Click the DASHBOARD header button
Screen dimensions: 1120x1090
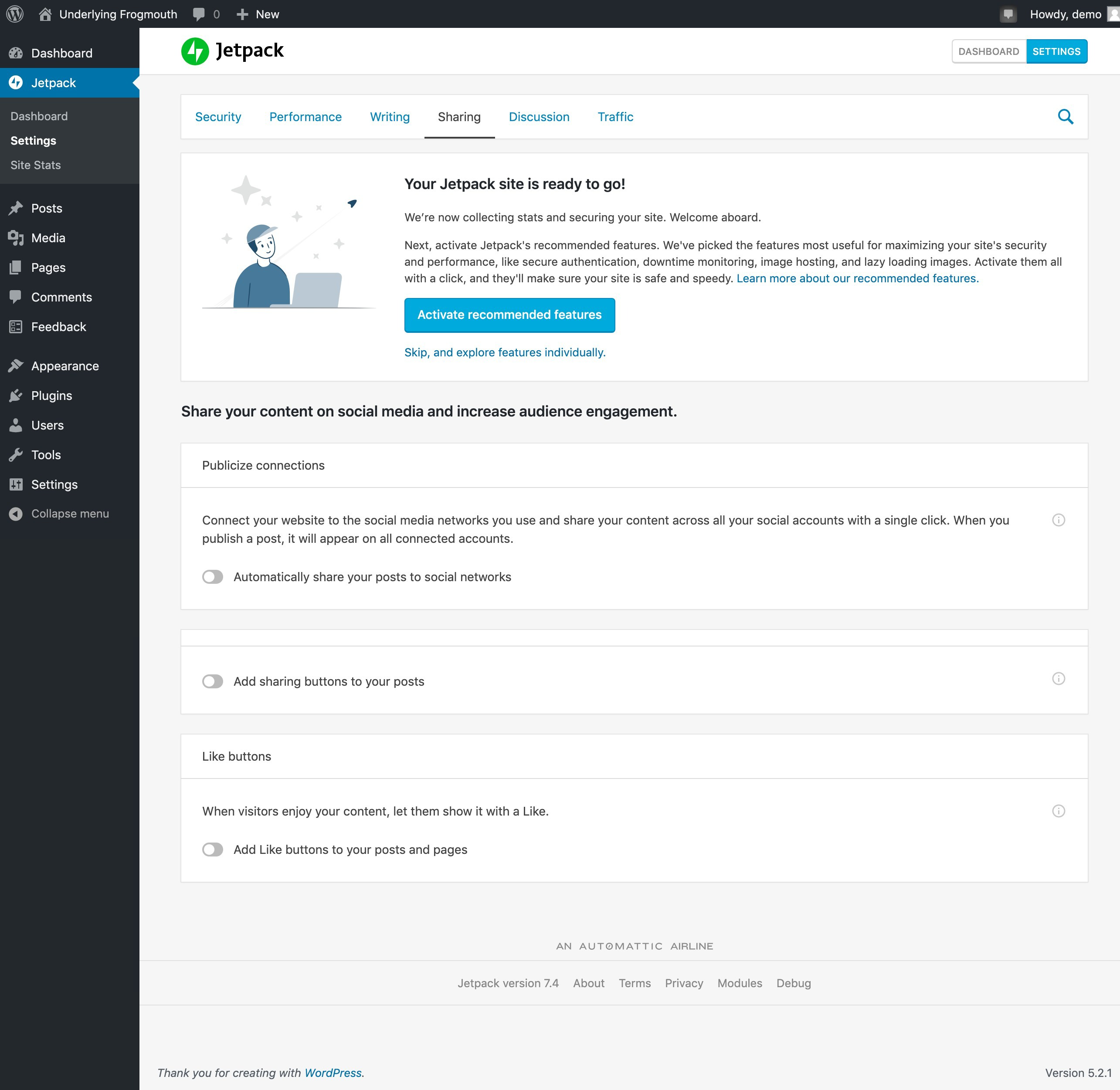pos(989,51)
